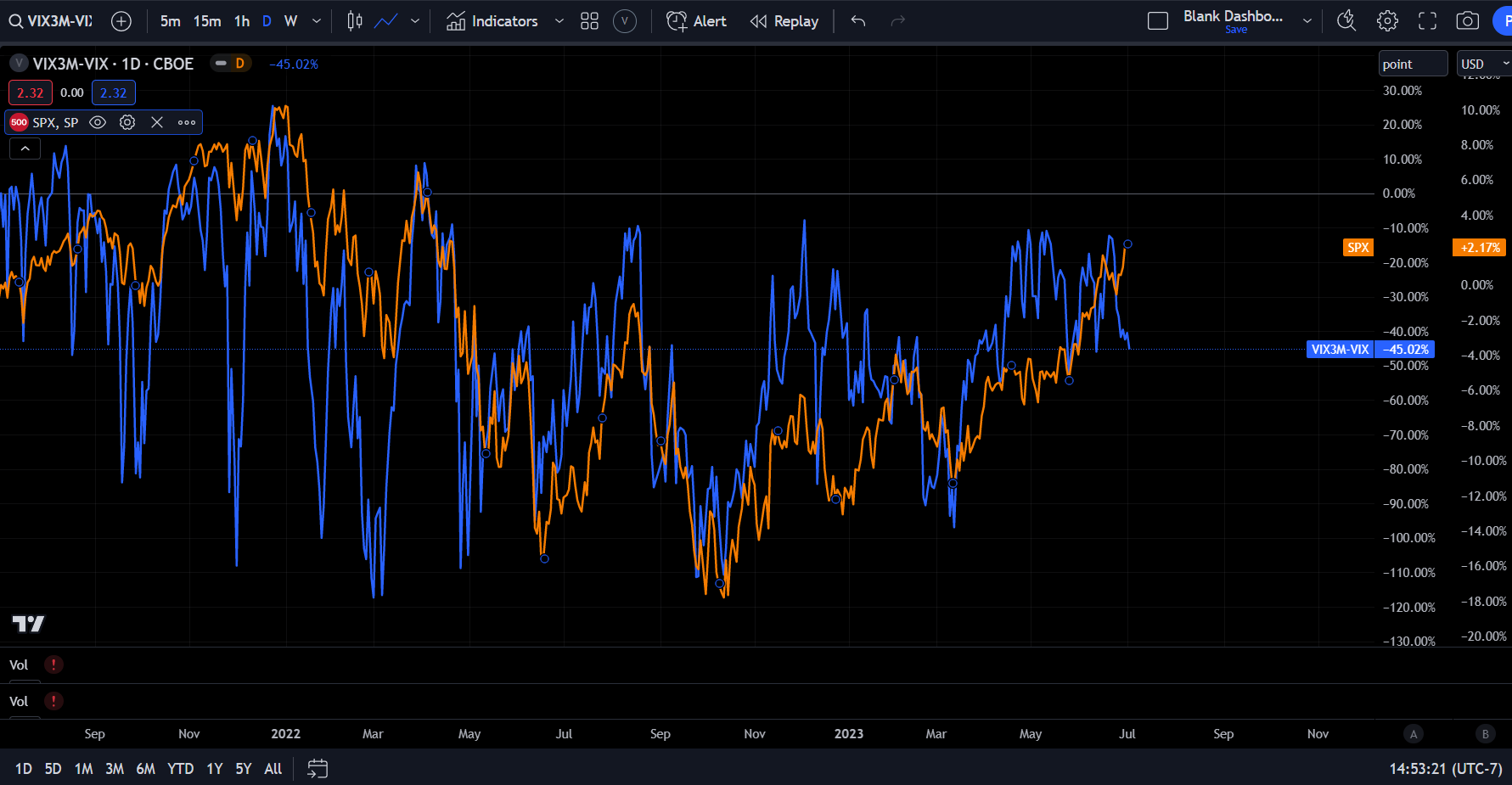The height and width of the screenshot is (785, 1512).
Task: Open the go-to-date calendar icon
Action: tap(318, 769)
